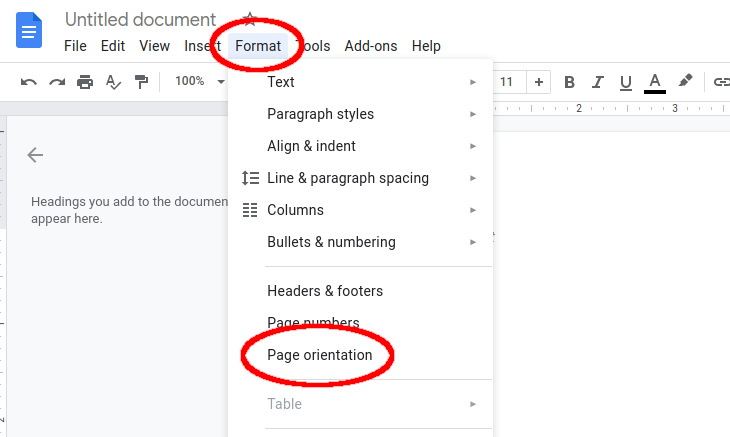Choose Headers & footers option

325,291
